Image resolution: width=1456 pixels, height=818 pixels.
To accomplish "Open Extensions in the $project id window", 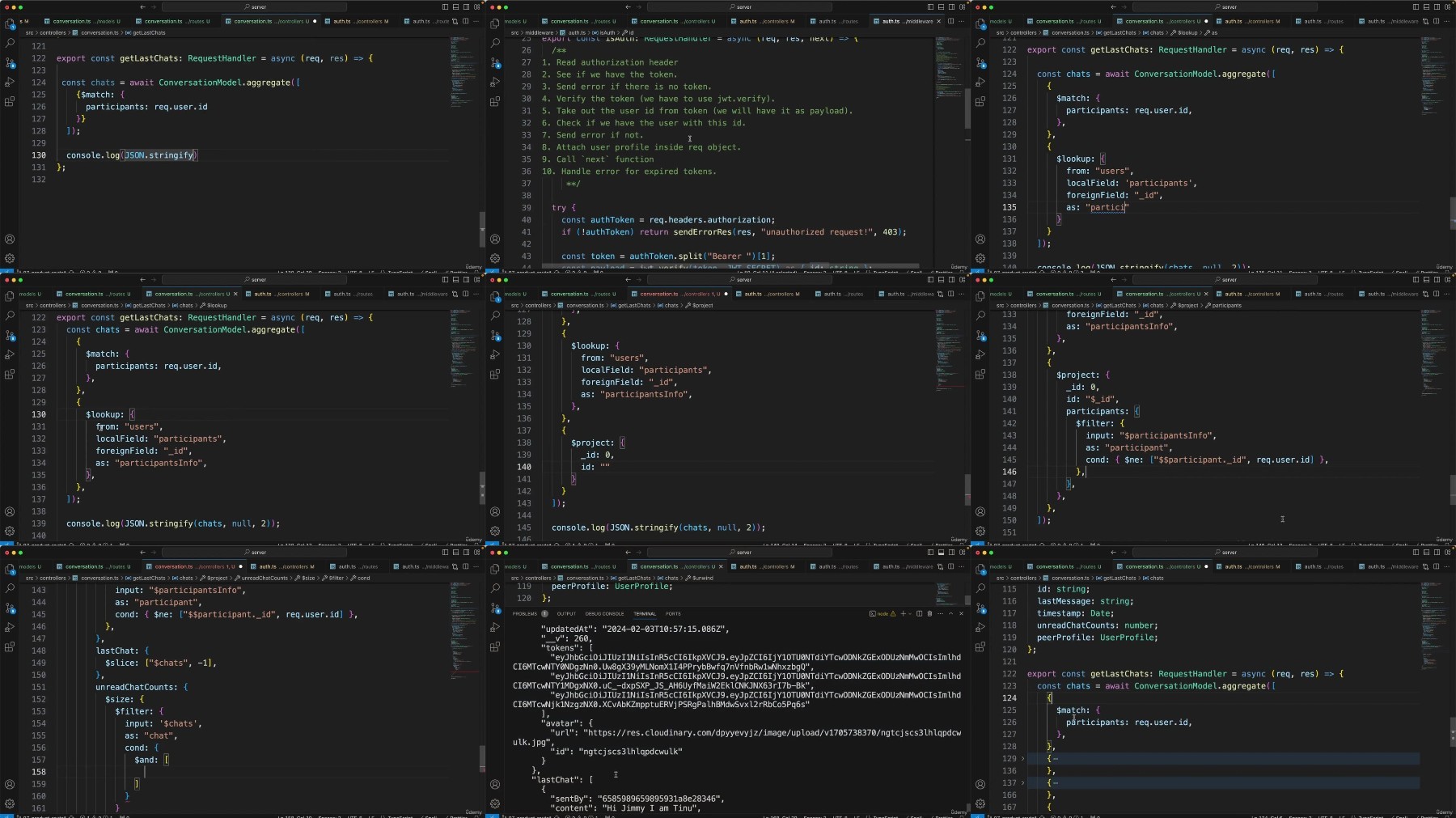I will click(495, 374).
